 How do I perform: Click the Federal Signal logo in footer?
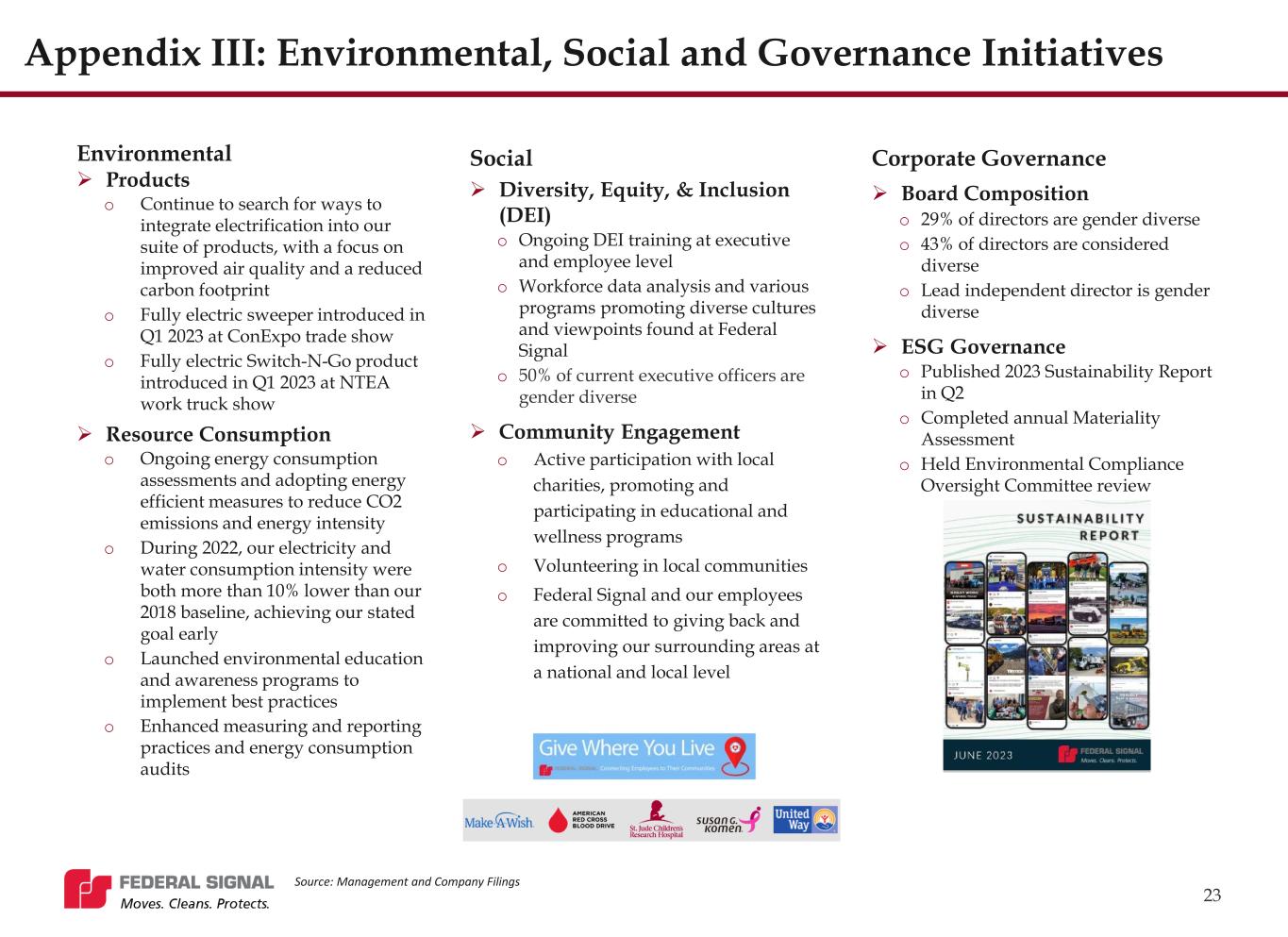(169, 890)
